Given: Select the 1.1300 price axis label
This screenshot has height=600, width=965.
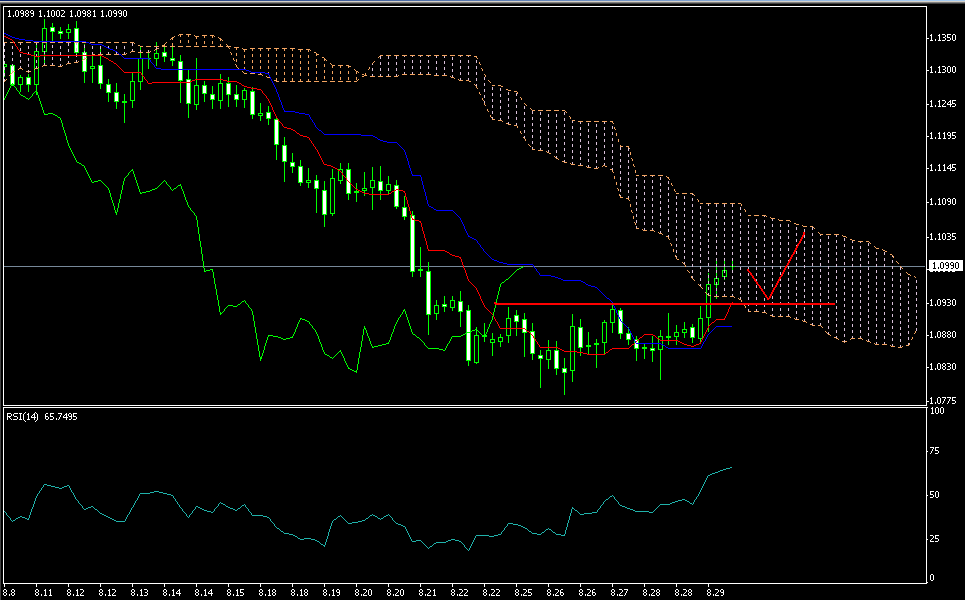Looking at the screenshot, I should tap(943, 70).
